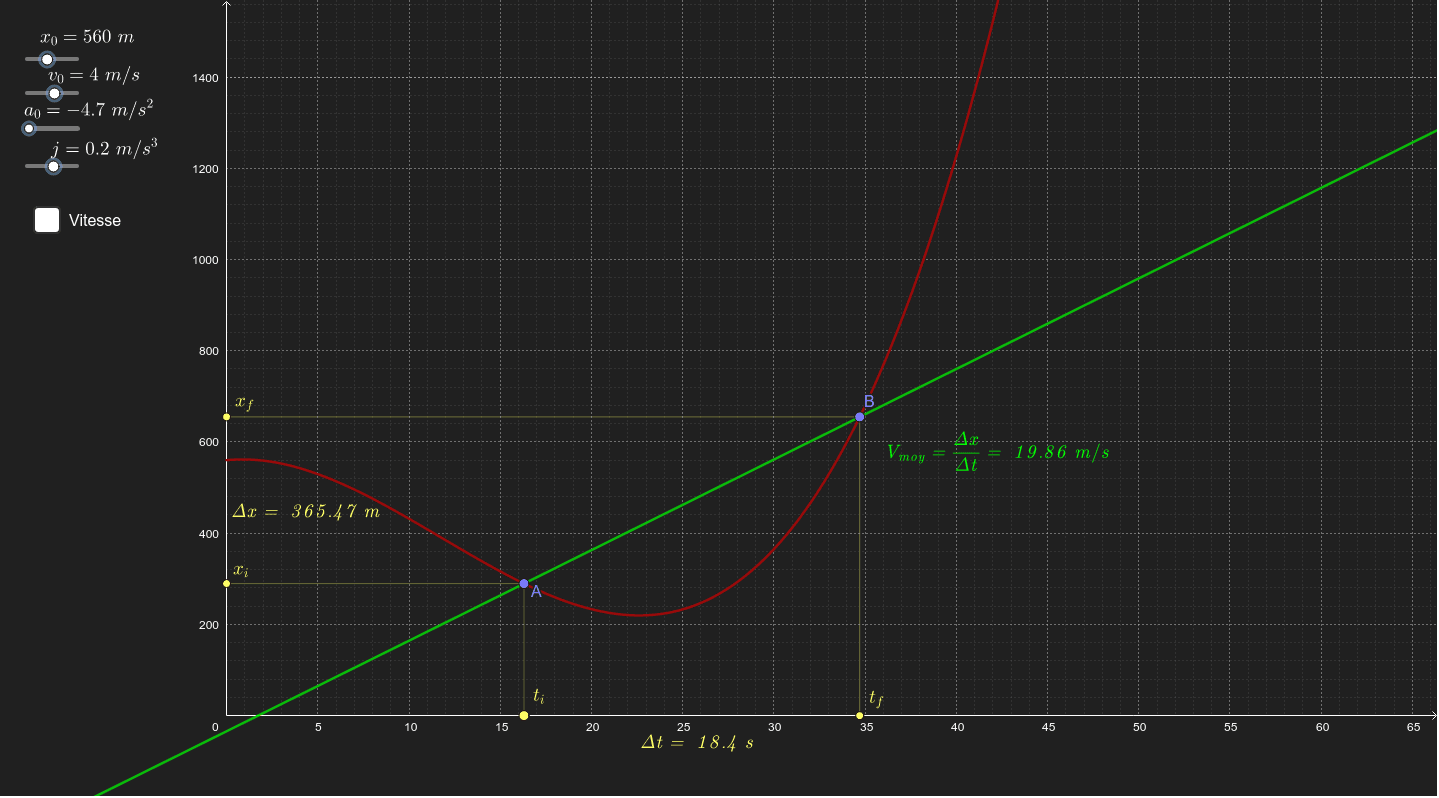Click the V_moy = 19.86 m/s formula

point(998,452)
